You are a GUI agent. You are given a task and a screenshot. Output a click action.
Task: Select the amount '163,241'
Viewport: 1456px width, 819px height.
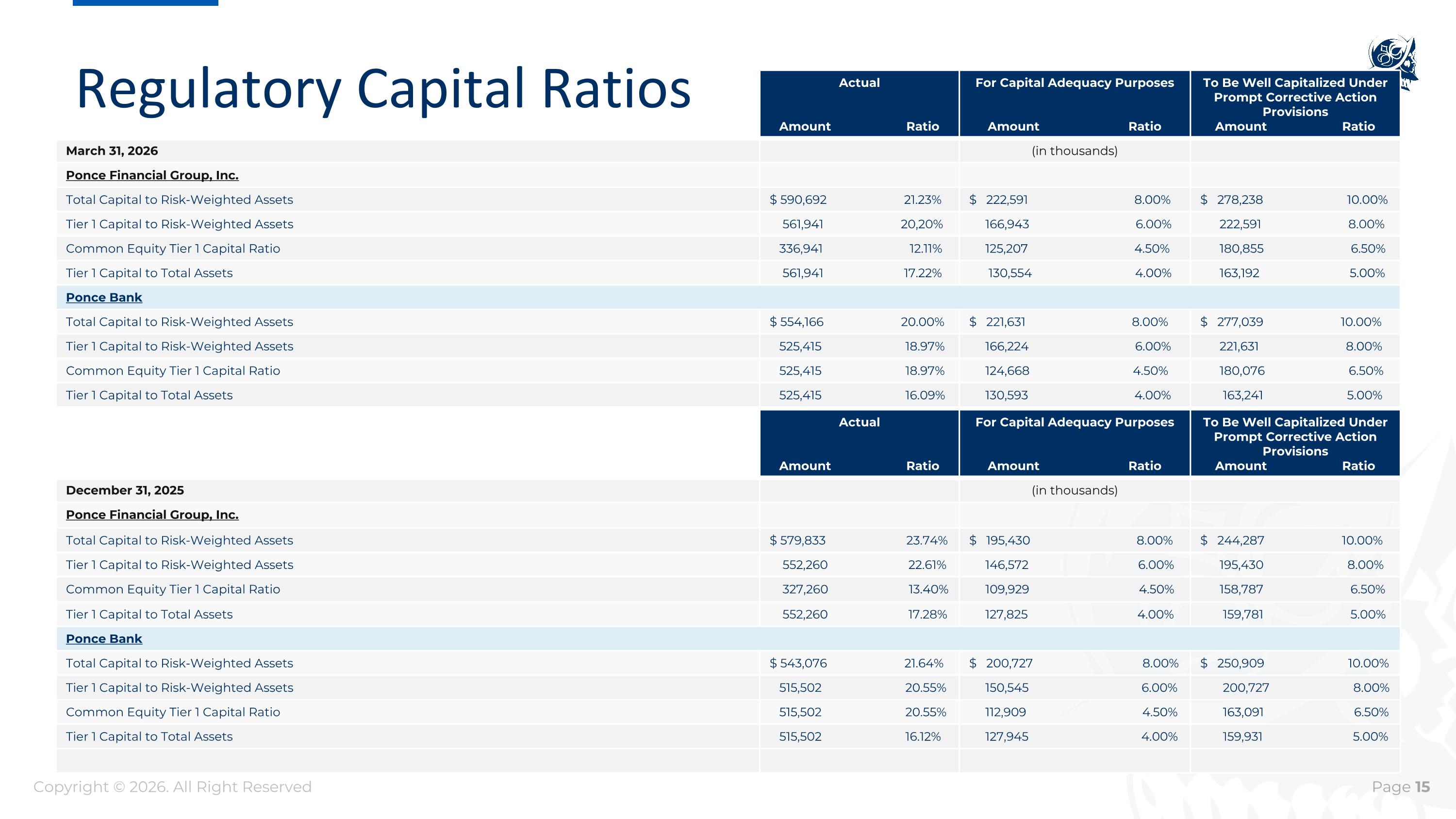[x=1242, y=395]
